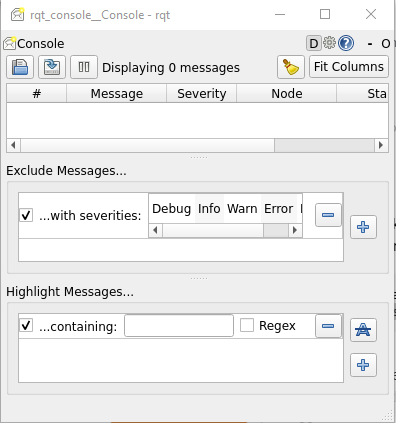Screen dimensions: 396x423
Task: Uncheck the containing filter checkbox
Action: coord(26,325)
